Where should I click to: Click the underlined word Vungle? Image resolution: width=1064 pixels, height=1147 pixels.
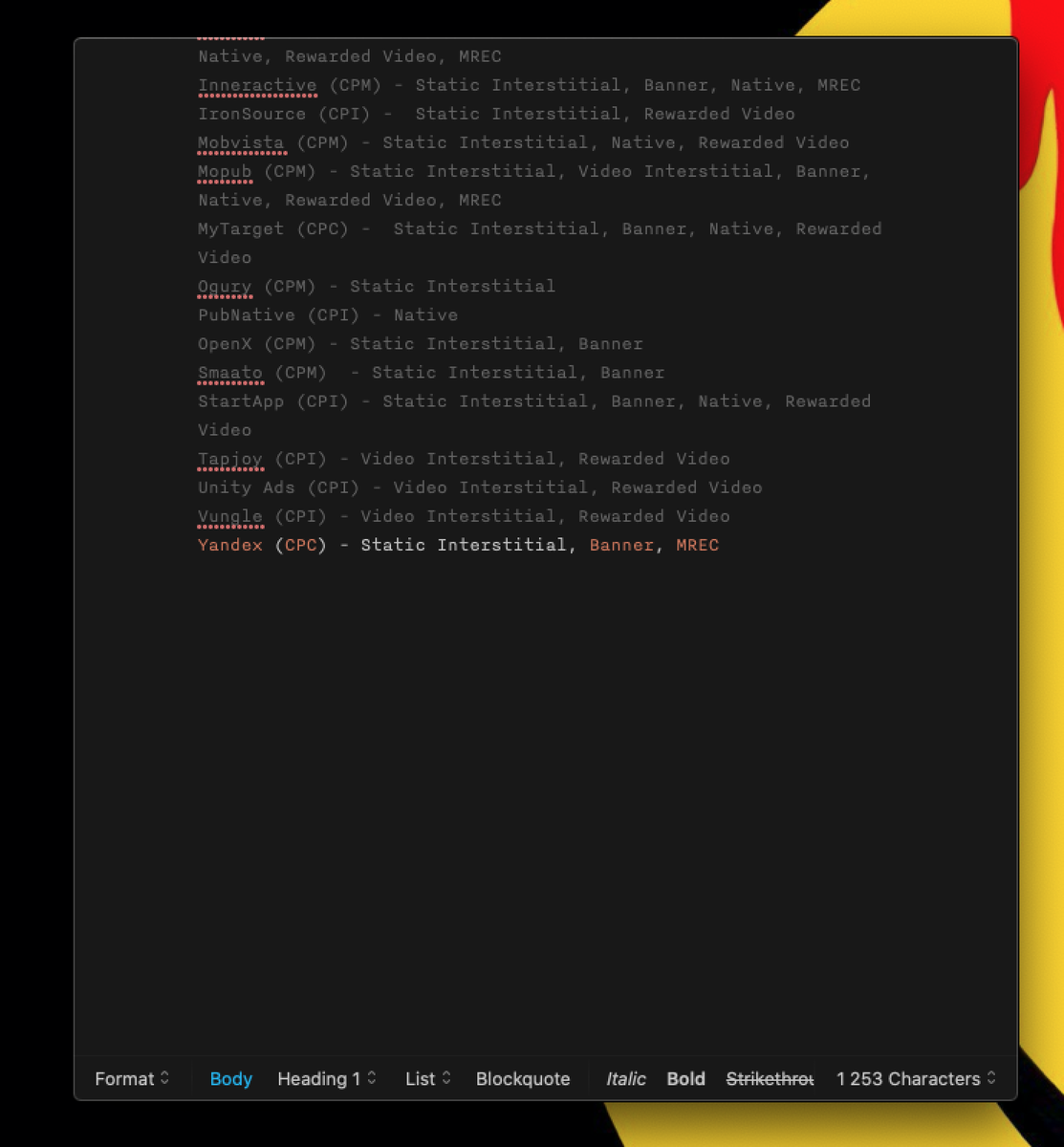[x=230, y=515]
